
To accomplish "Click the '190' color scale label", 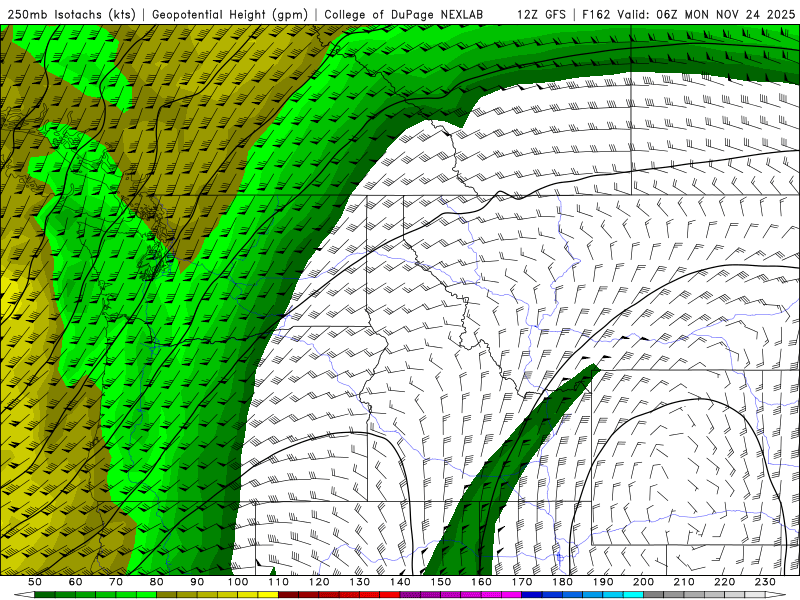I will point(603,582).
